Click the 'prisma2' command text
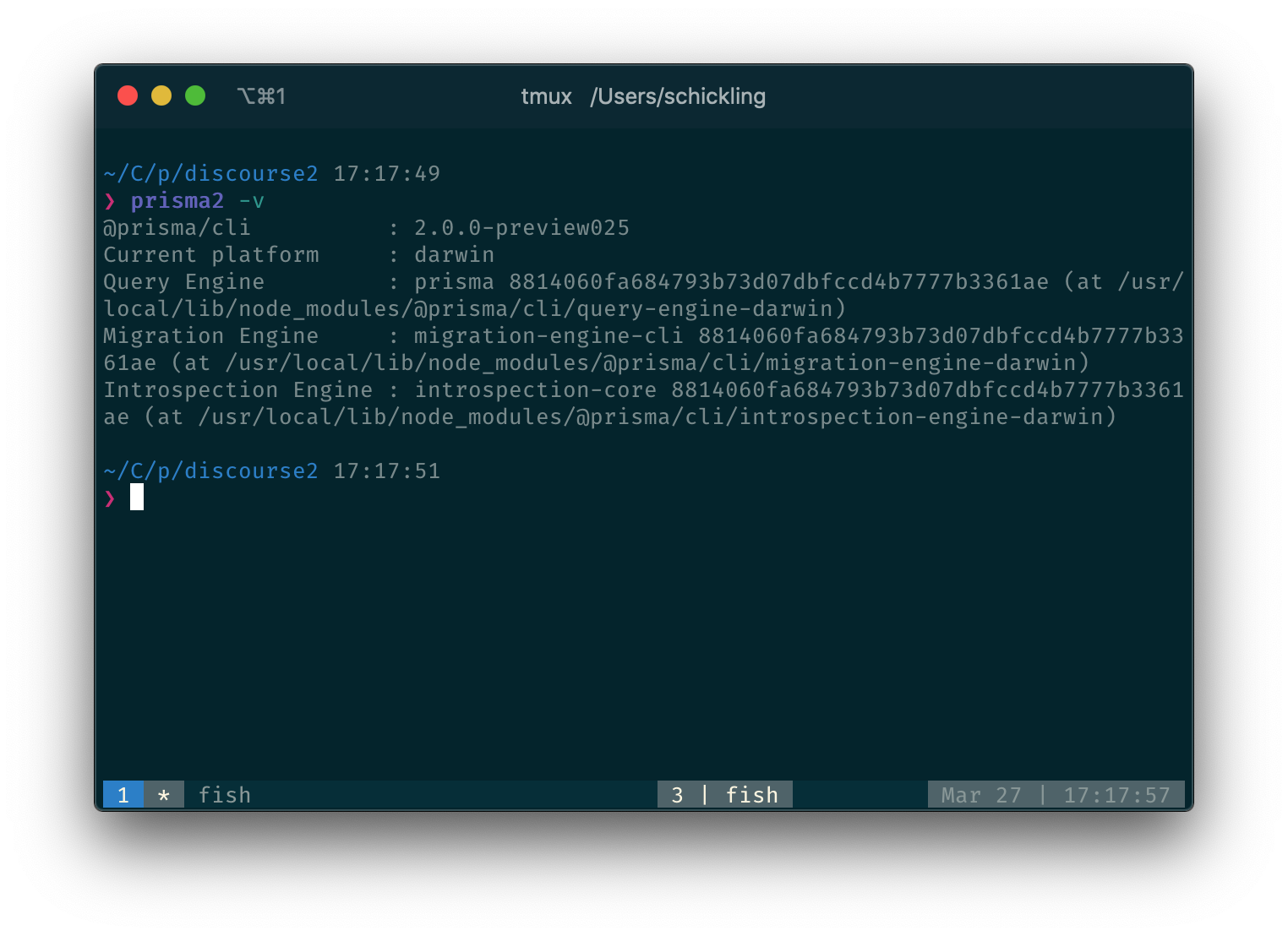The height and width of the screenshot is (936, 1288). click(x=177, y=201)
